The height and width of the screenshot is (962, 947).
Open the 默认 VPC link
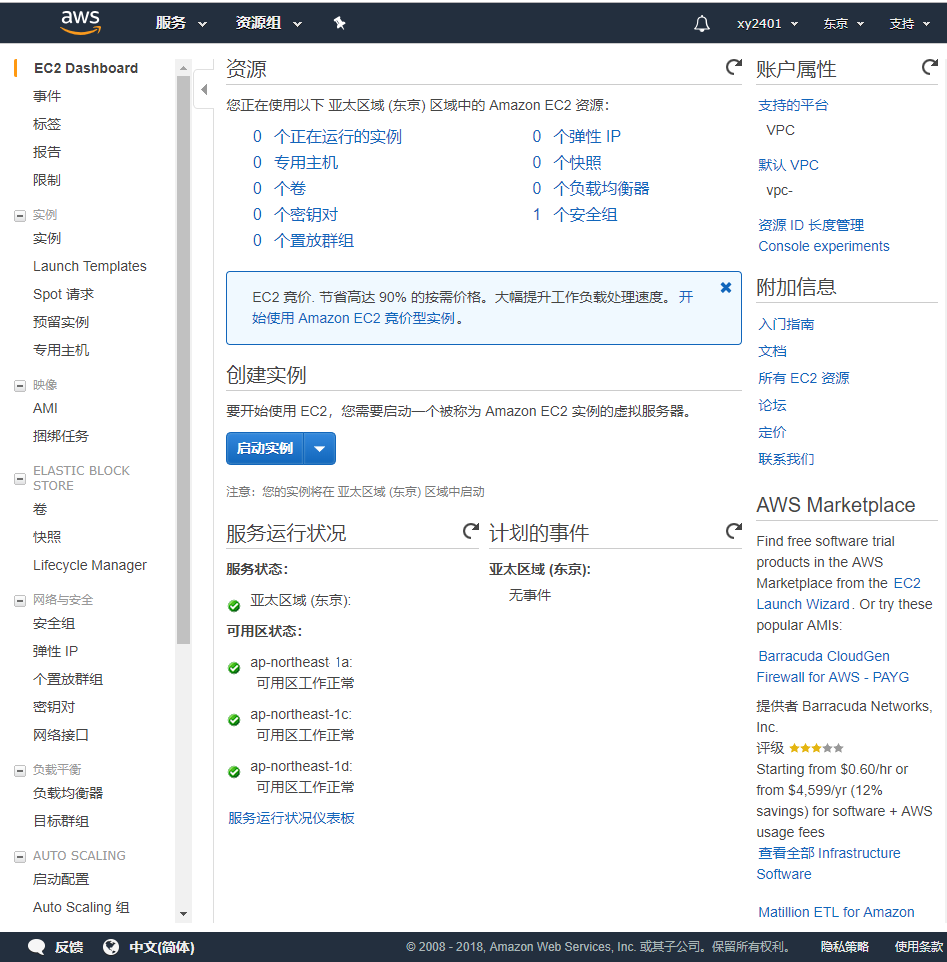click(x=788, y=165)
